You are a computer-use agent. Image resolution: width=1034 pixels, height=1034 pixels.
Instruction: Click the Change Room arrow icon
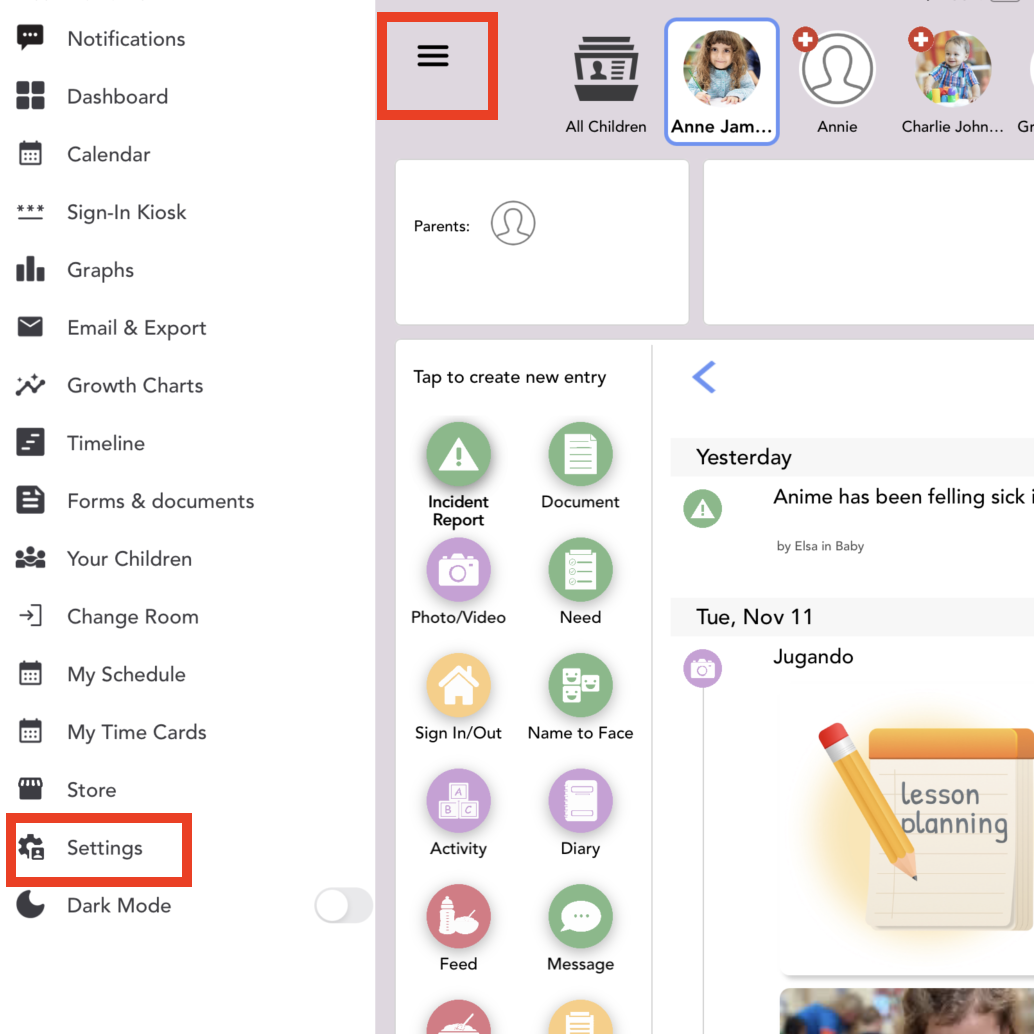coord(30,616)
